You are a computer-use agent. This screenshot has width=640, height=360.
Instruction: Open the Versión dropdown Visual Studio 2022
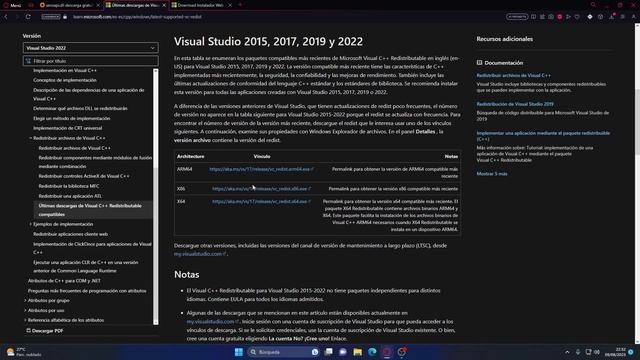(91, 48)
